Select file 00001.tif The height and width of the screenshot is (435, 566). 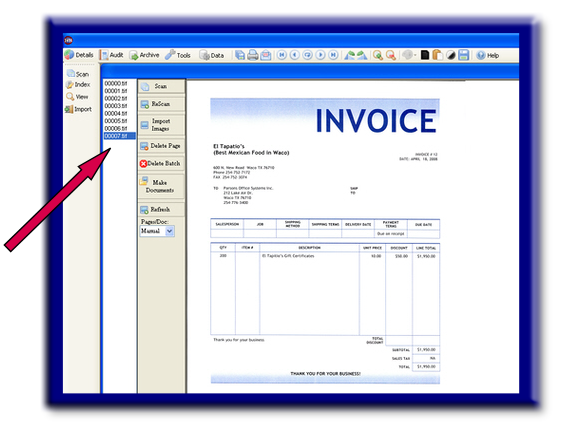pos(116,91)
